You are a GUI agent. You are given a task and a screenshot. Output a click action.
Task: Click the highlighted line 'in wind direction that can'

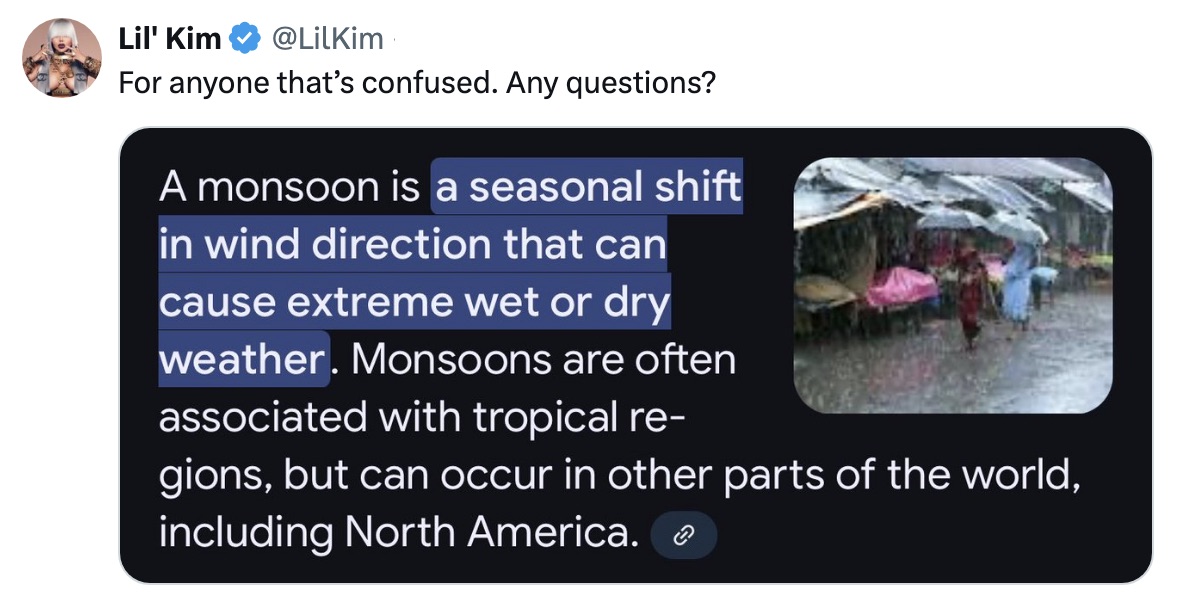tap(412, 245)
